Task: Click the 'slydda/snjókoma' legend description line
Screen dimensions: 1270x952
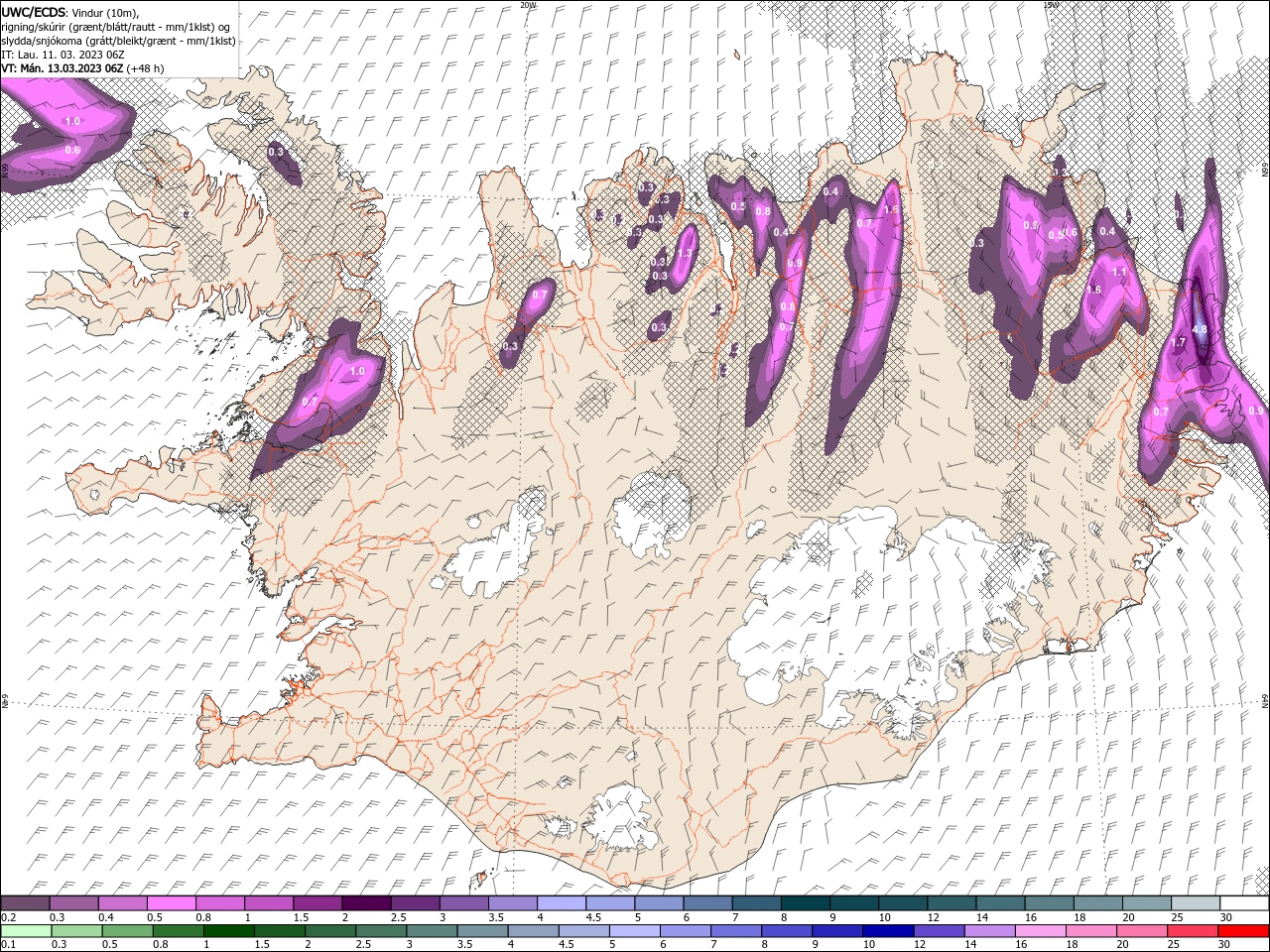Action: pos(118,41)
